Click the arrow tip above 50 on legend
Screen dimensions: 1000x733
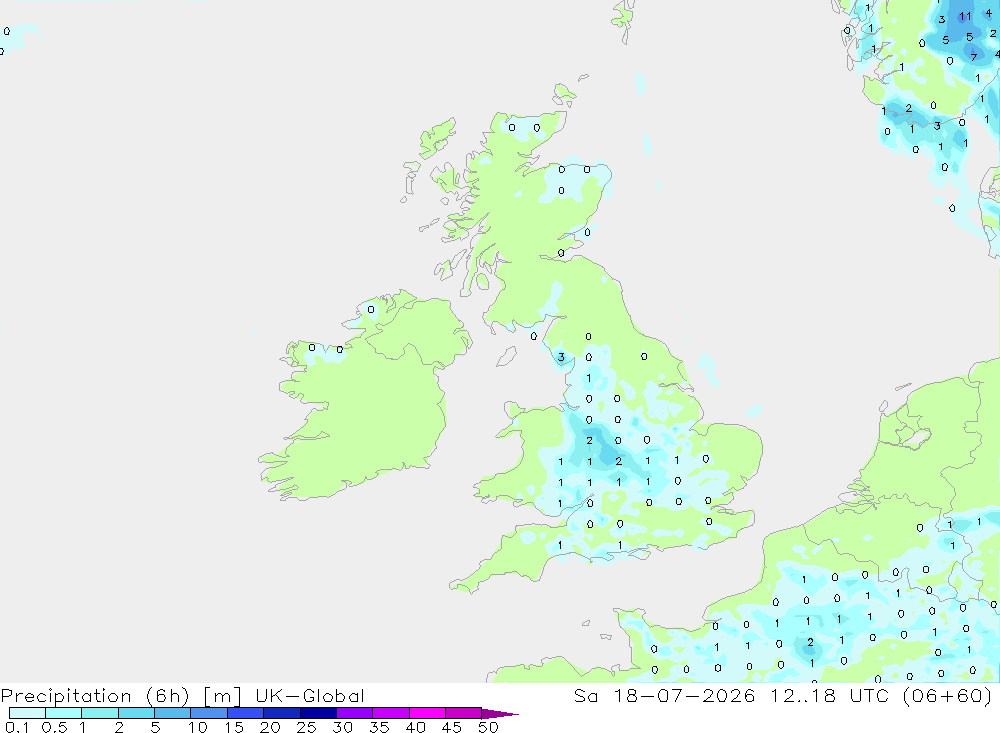point(499,714)
